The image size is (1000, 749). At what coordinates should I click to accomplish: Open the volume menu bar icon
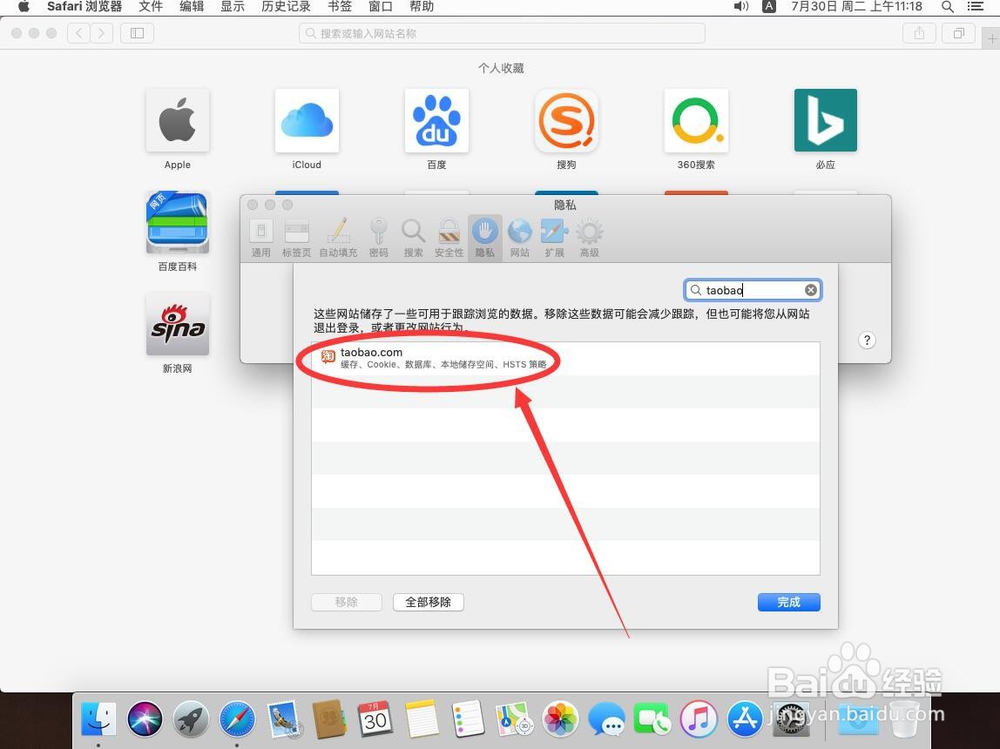[x=741, y=7]
